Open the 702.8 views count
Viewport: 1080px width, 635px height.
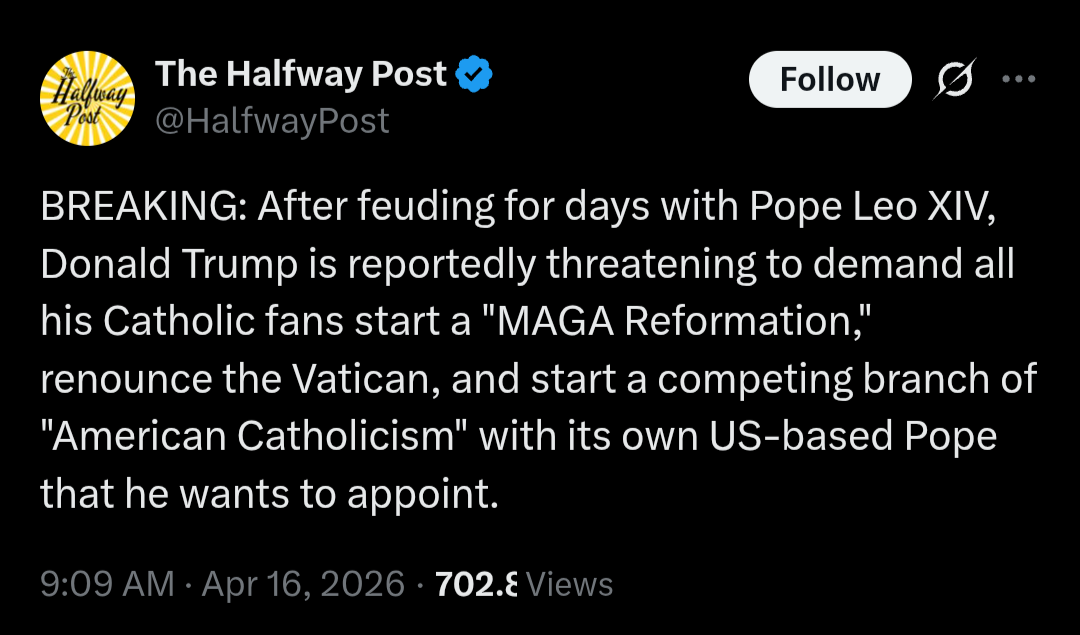coord(476,583)
